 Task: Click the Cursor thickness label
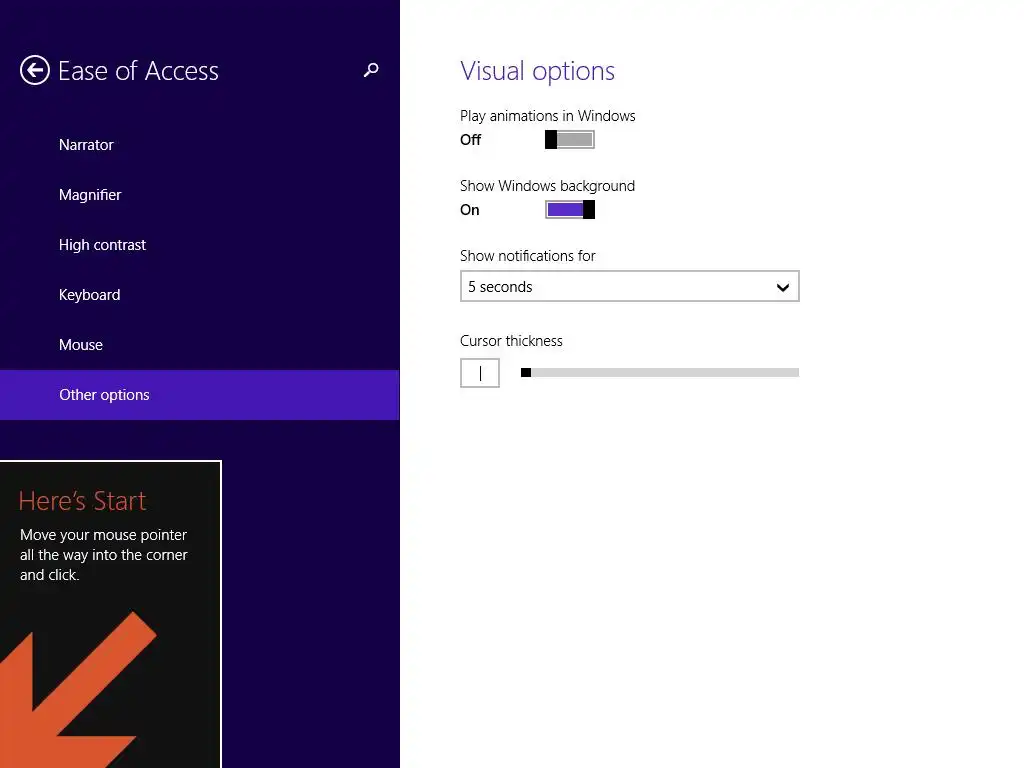(511, 341)
